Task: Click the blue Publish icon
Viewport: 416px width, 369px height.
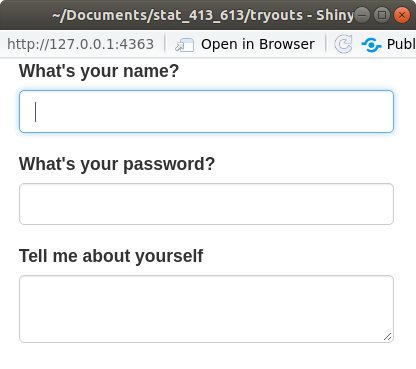Action: pyautogui.click(x=371, y=45)
